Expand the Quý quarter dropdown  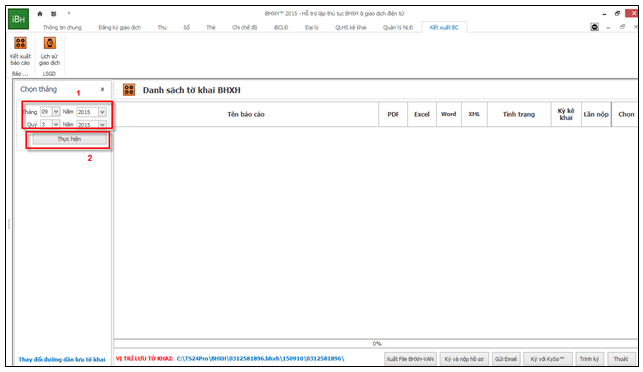pyautogui.click(x=56, y=124)
